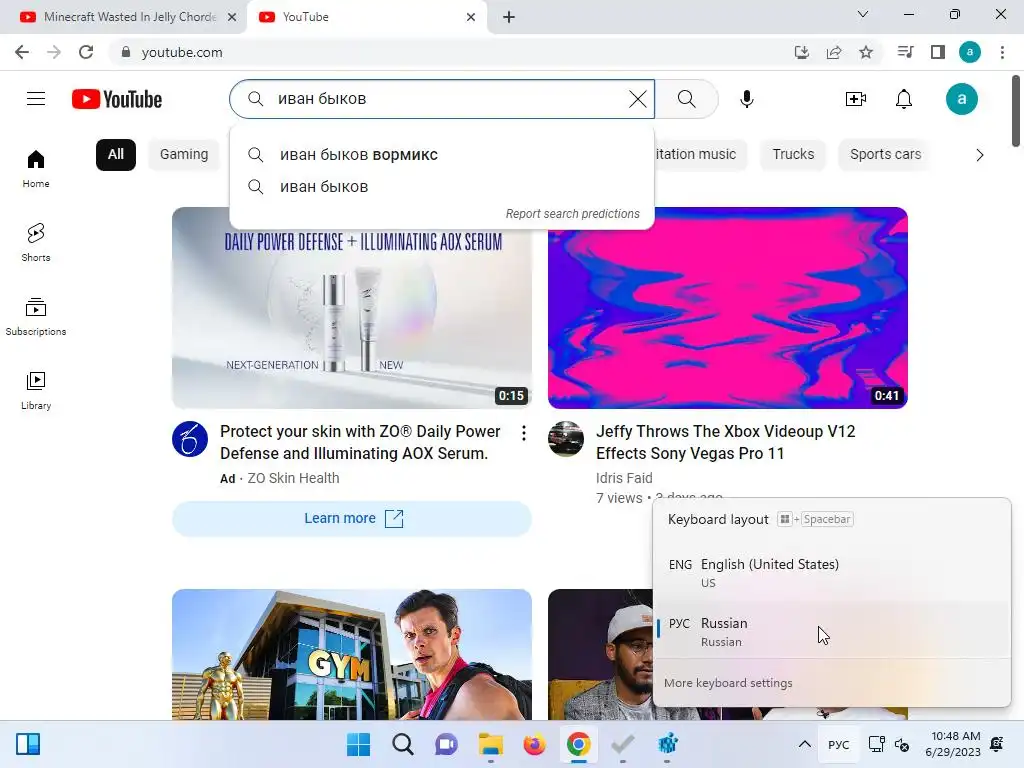
Task: Open the notifications bell
Action: pyautogui.click(x=904, y=99)
